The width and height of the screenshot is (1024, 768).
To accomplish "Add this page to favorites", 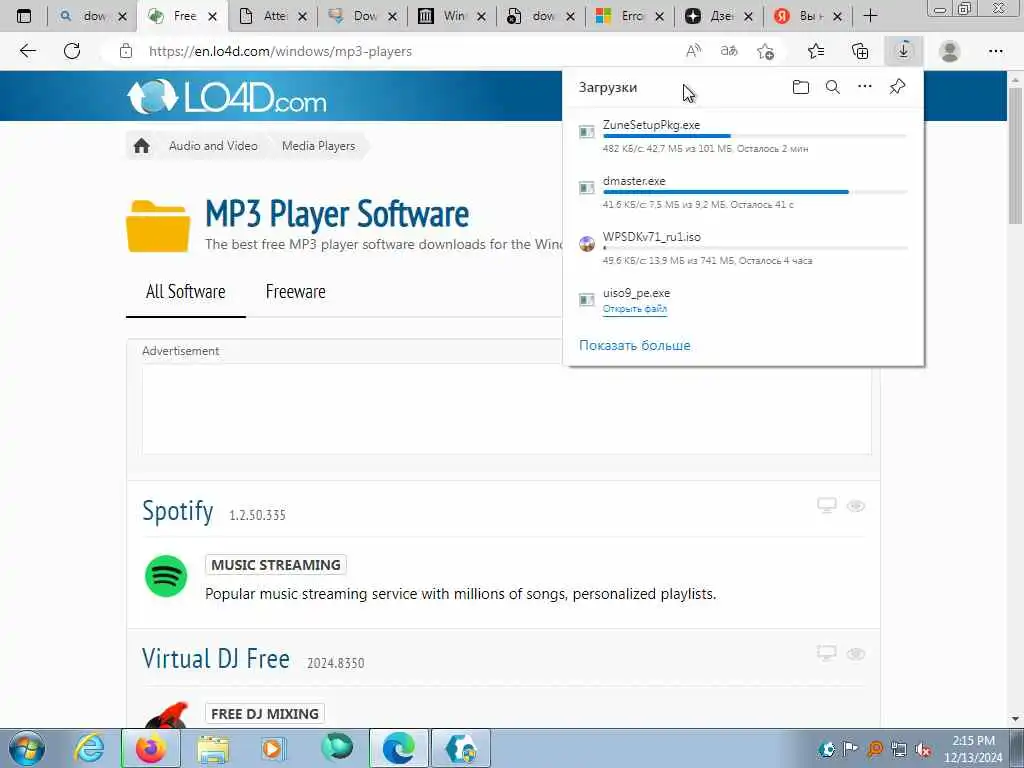I will click(x=765, y=51).
